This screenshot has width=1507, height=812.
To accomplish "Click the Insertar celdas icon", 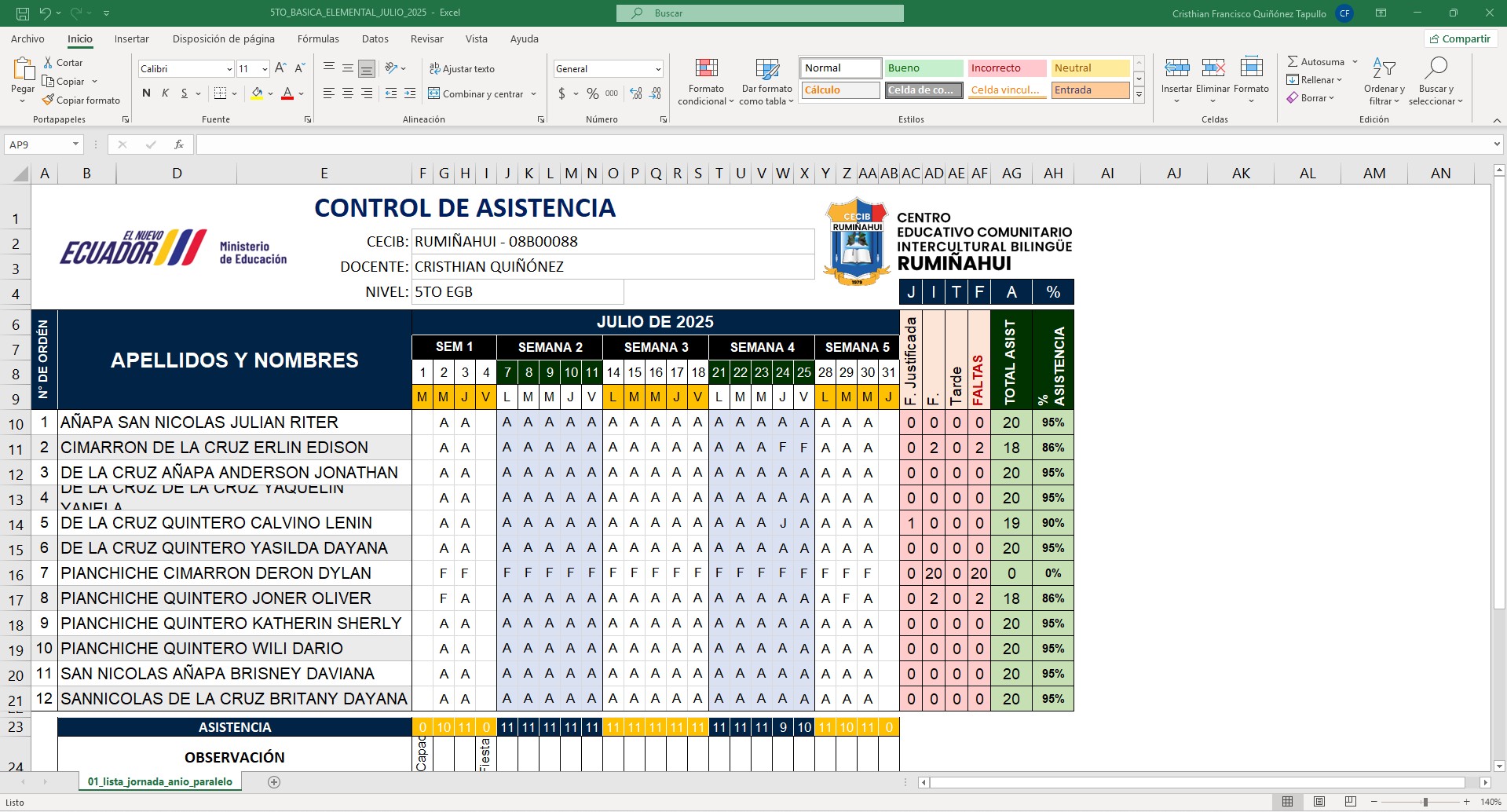I will (1176, 69).
